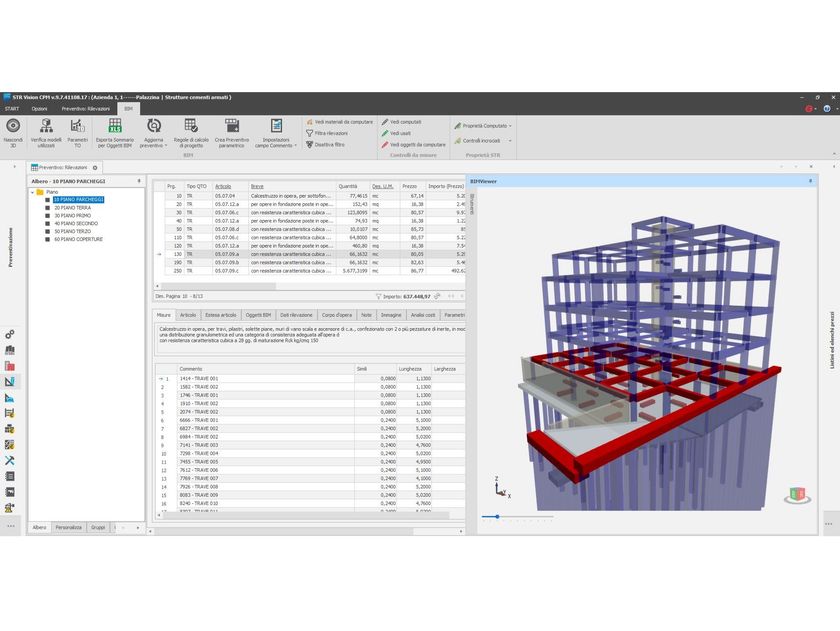Click the hammer and pick sidebar icon
Image resolution: width=840 pixels, height=631 pixels.
click(10, 460)
